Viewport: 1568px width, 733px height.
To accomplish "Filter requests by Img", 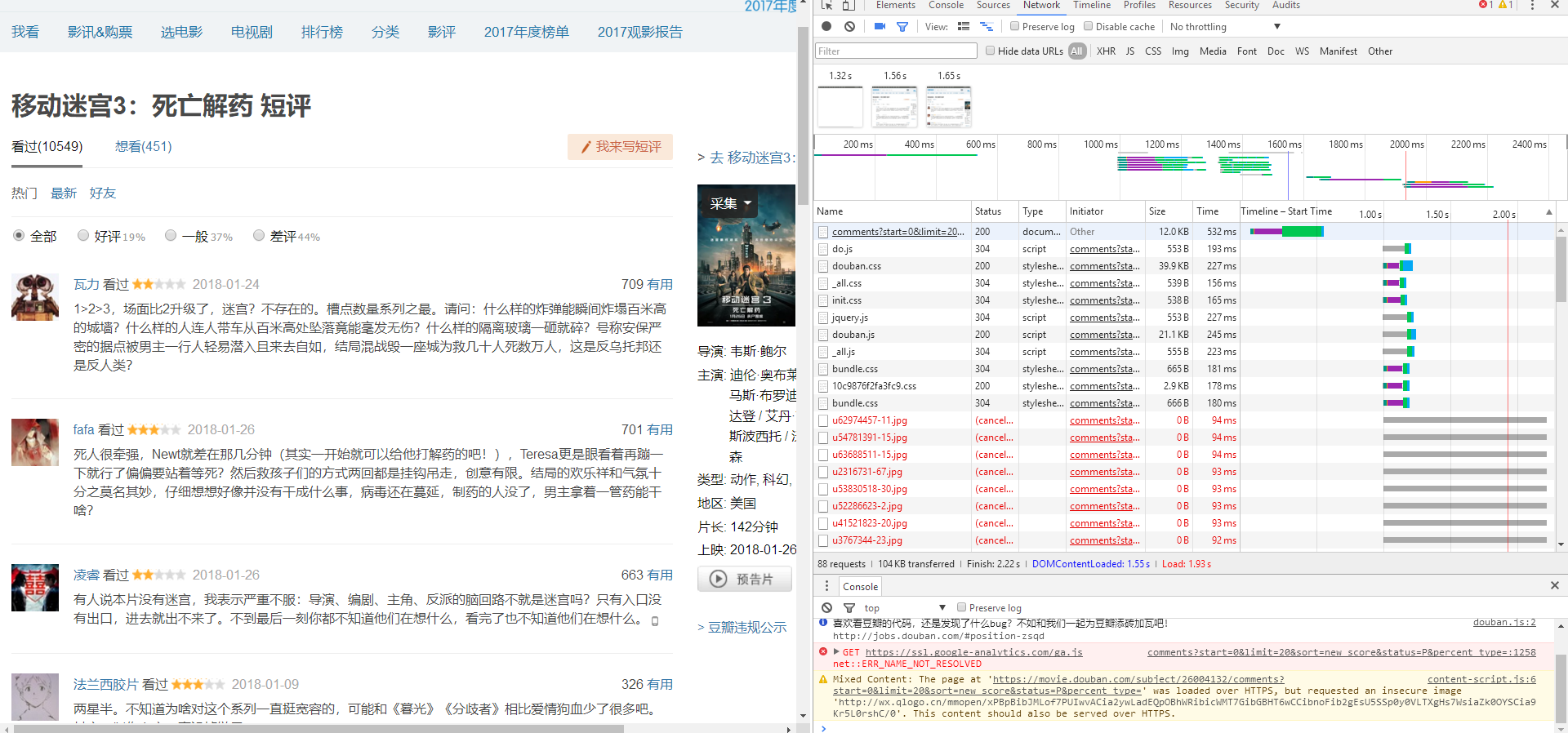I will coord(1180,51).
